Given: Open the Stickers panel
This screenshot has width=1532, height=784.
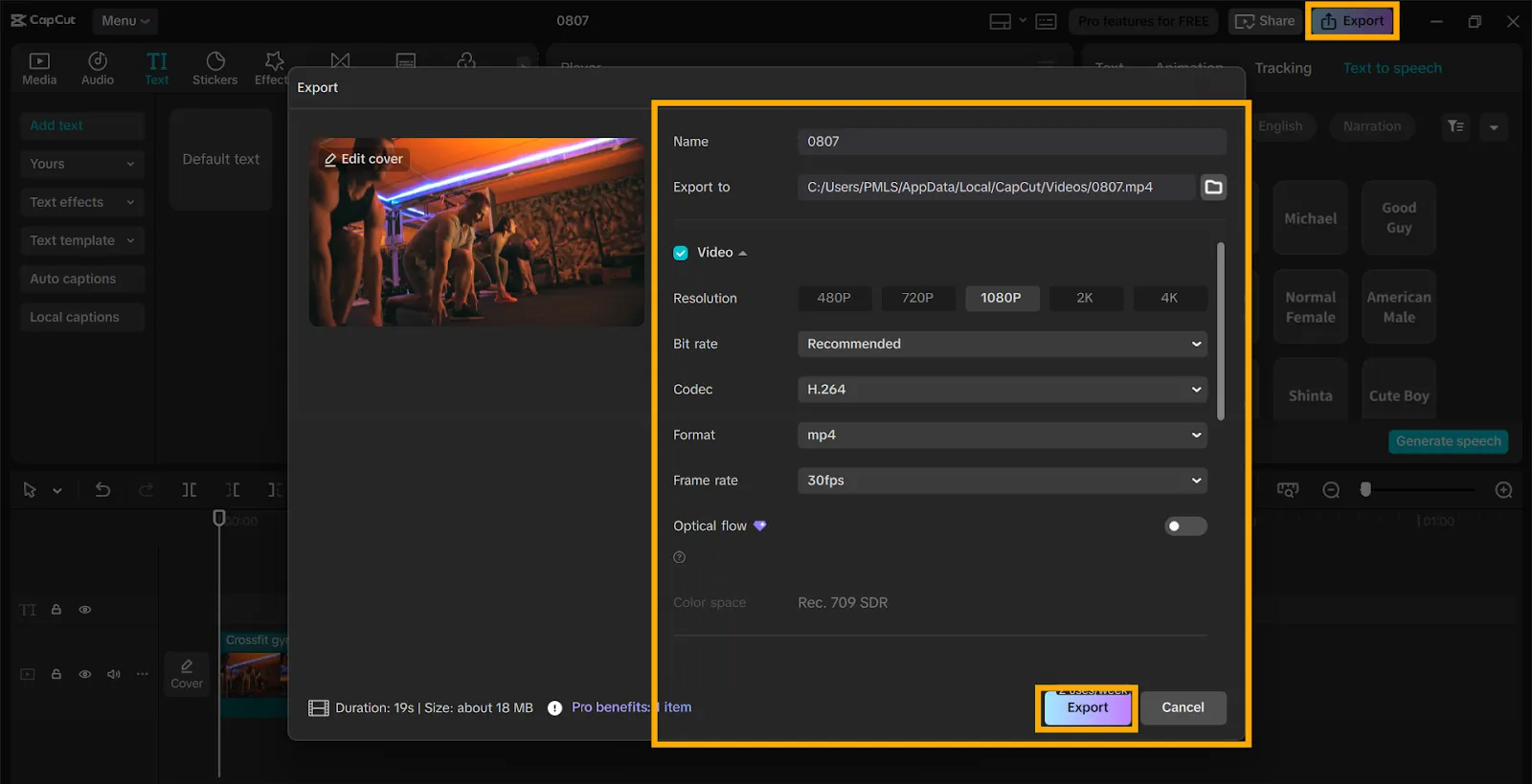Looking at the screenshot, I should pyautogui.click(x=215, y=69).
